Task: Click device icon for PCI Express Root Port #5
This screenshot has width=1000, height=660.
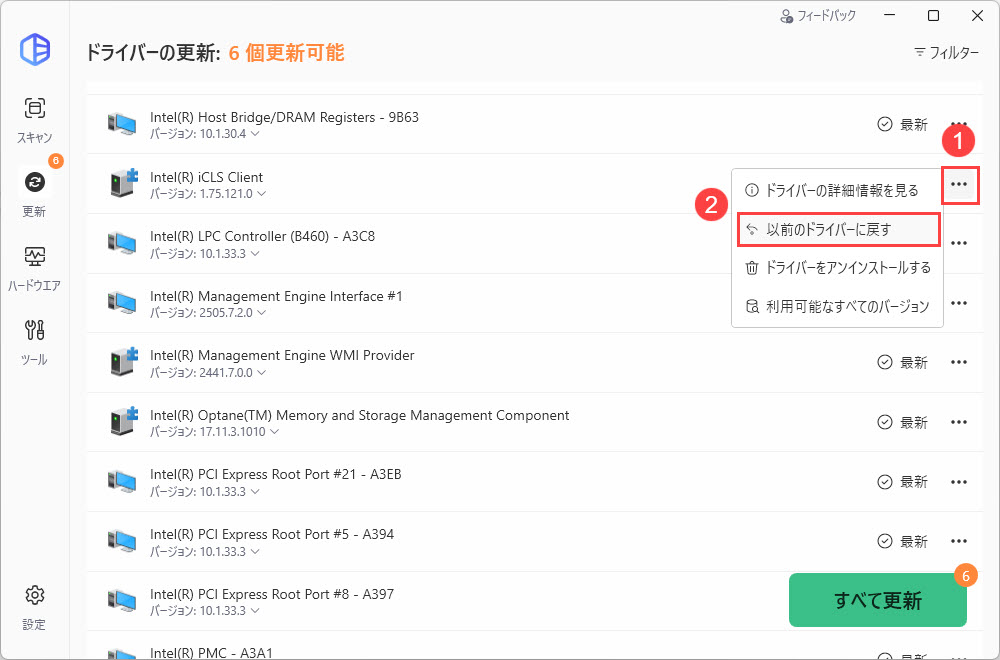Action: click(x=122, y=541)
